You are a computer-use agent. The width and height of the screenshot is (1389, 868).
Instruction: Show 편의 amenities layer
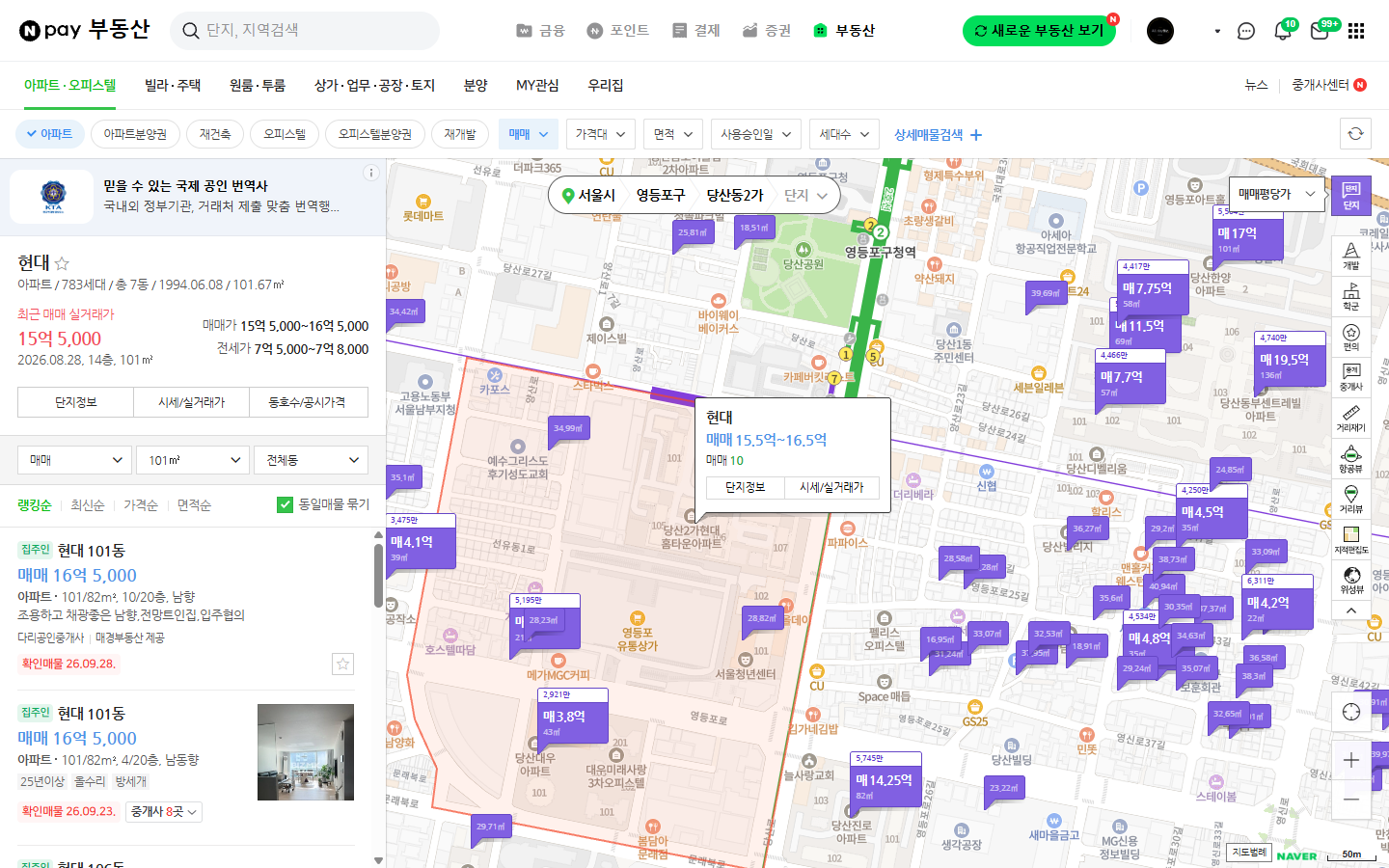tap(1350, 338)
